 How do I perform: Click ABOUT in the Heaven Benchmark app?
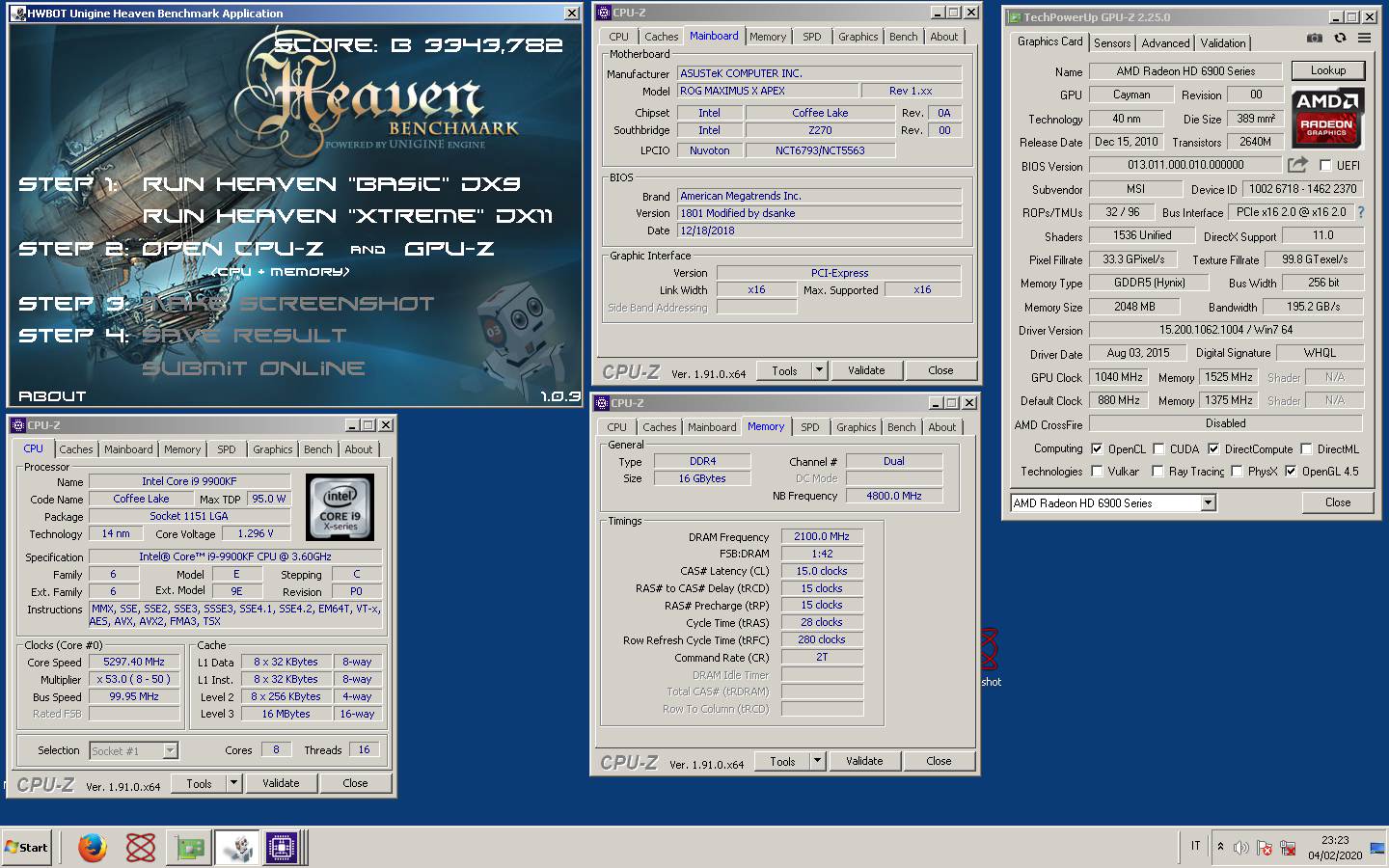pyautogui.click(x=52, y=395)
